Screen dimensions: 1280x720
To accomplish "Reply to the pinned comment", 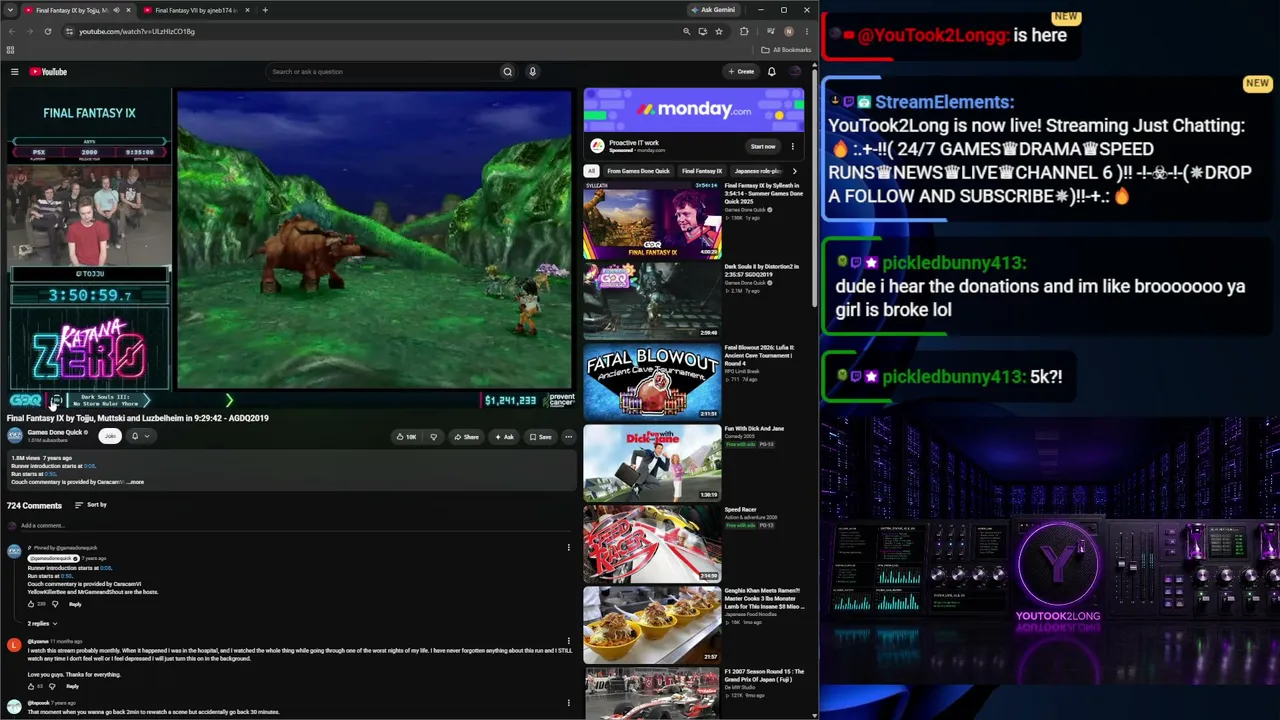I will 75,604.
